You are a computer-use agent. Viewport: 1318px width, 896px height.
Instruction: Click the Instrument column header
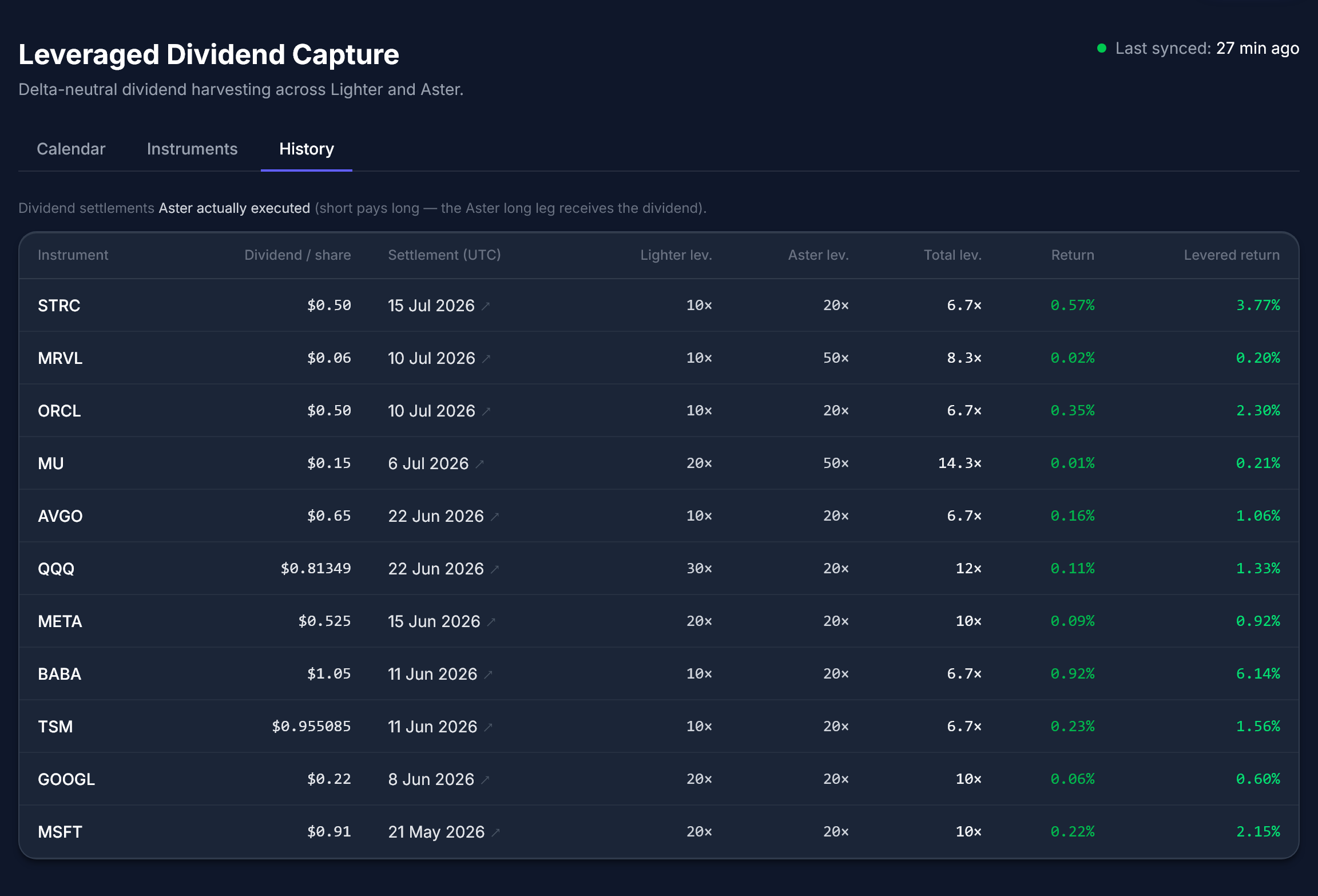click(73, 255)
